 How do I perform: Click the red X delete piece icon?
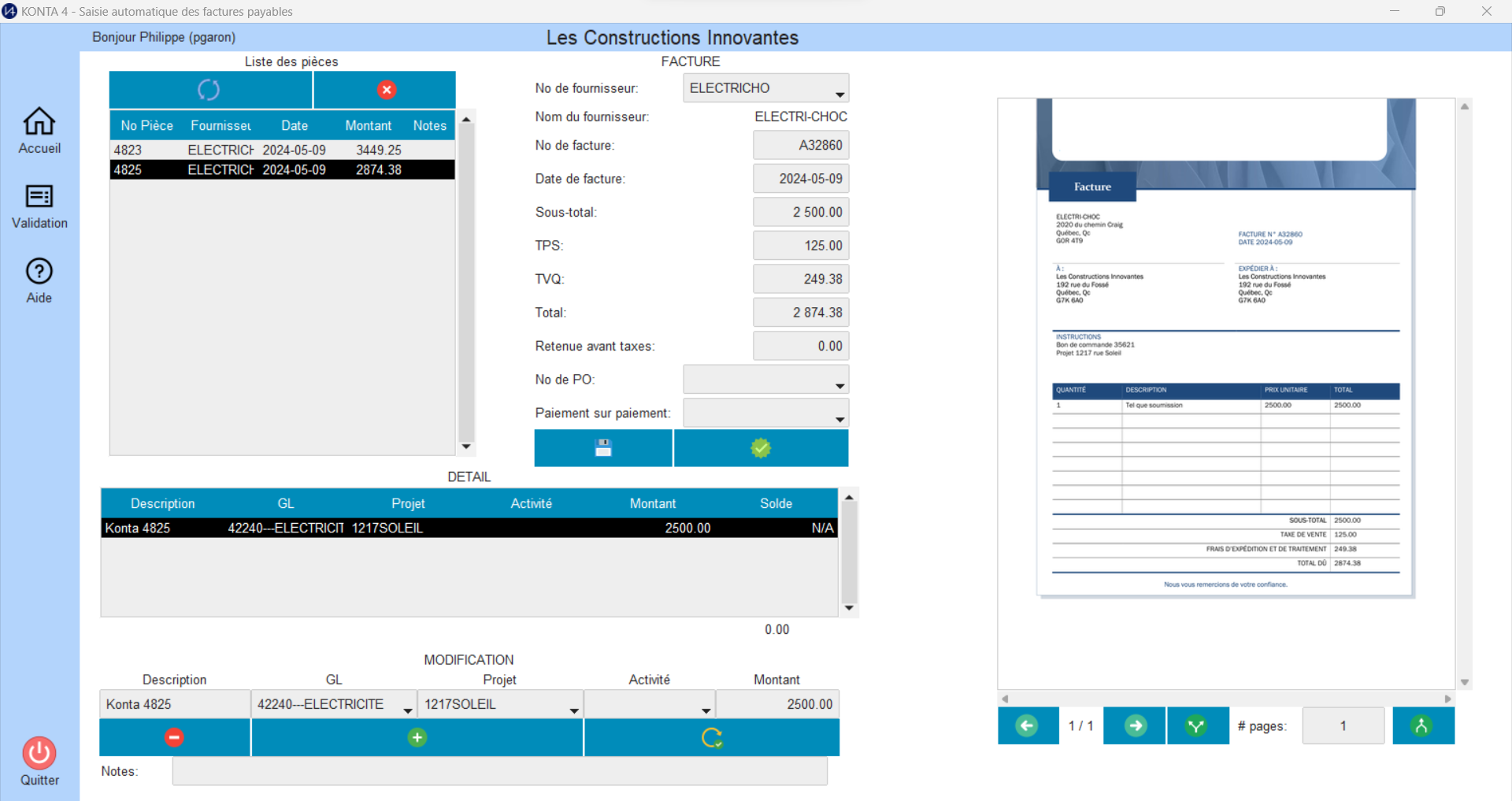point(386,90)
